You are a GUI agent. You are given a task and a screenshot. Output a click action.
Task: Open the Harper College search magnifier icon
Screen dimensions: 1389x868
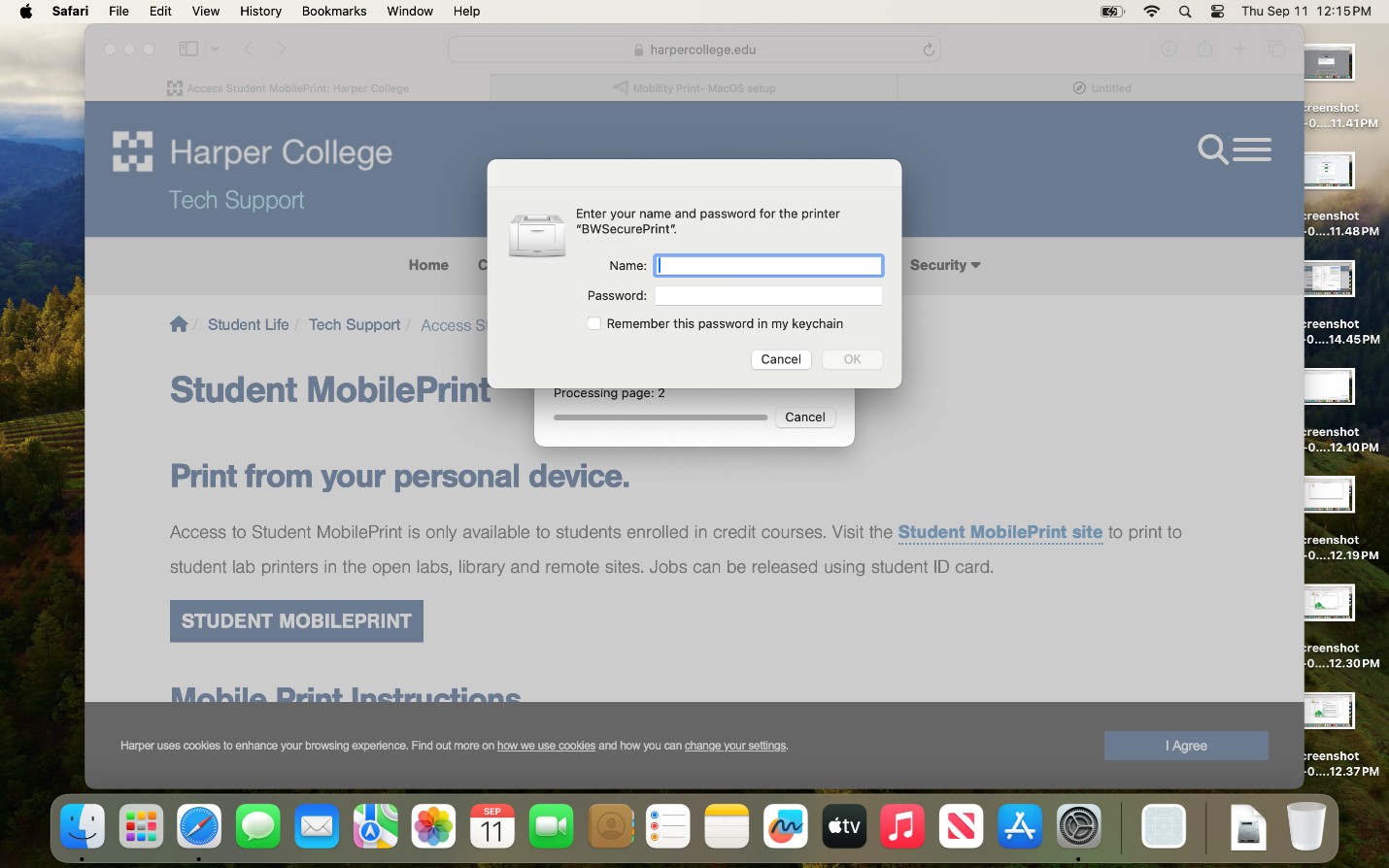pos(1212,150)
